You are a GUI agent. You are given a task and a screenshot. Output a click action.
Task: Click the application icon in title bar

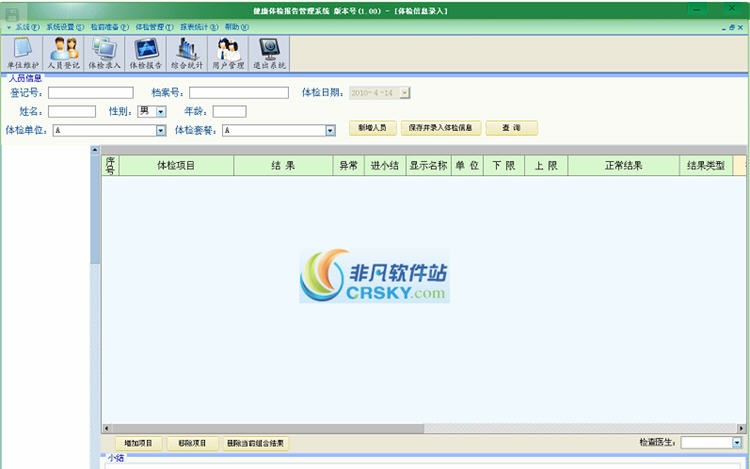tap(12, 14)
